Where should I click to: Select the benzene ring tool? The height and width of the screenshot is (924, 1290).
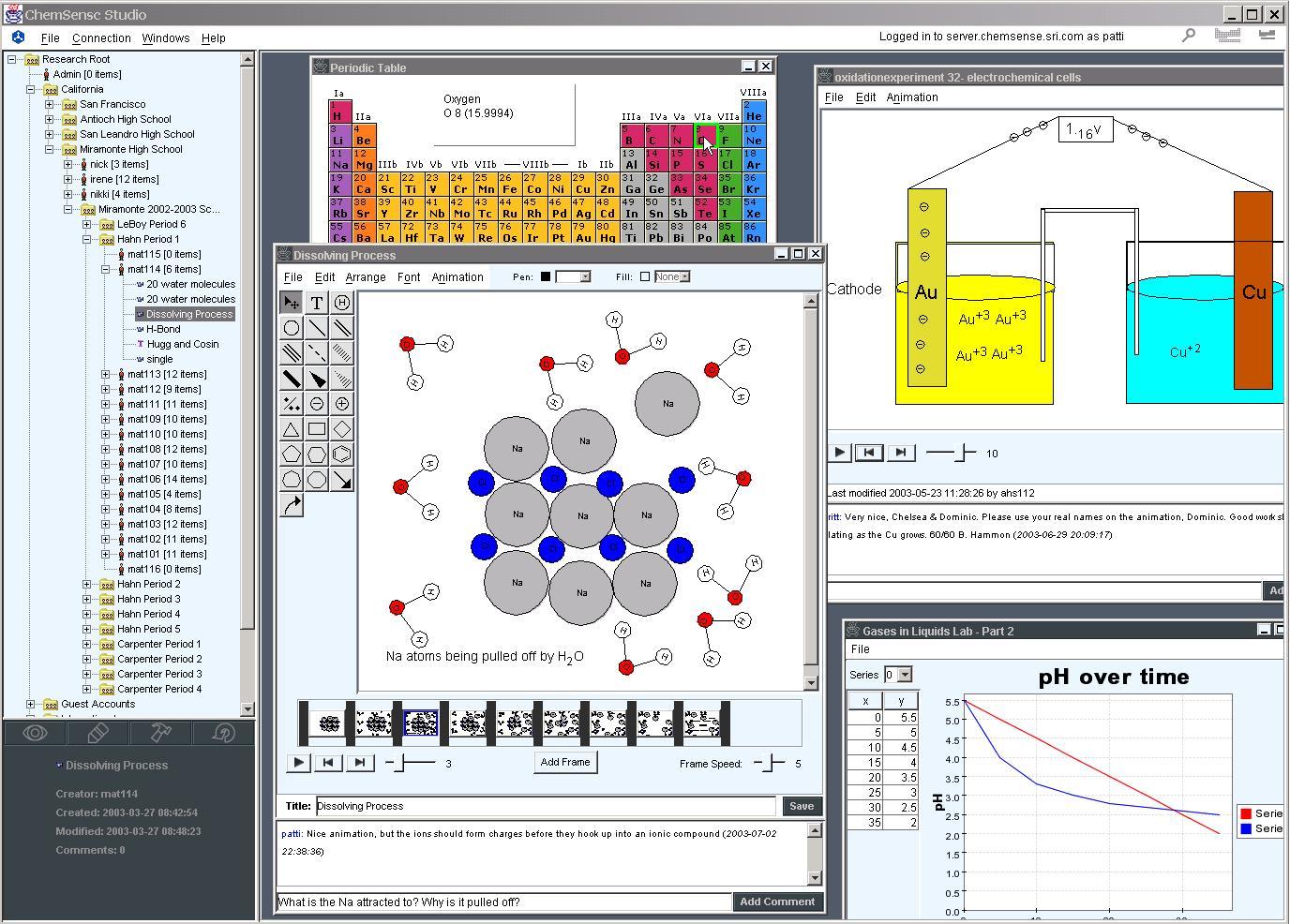342,454
